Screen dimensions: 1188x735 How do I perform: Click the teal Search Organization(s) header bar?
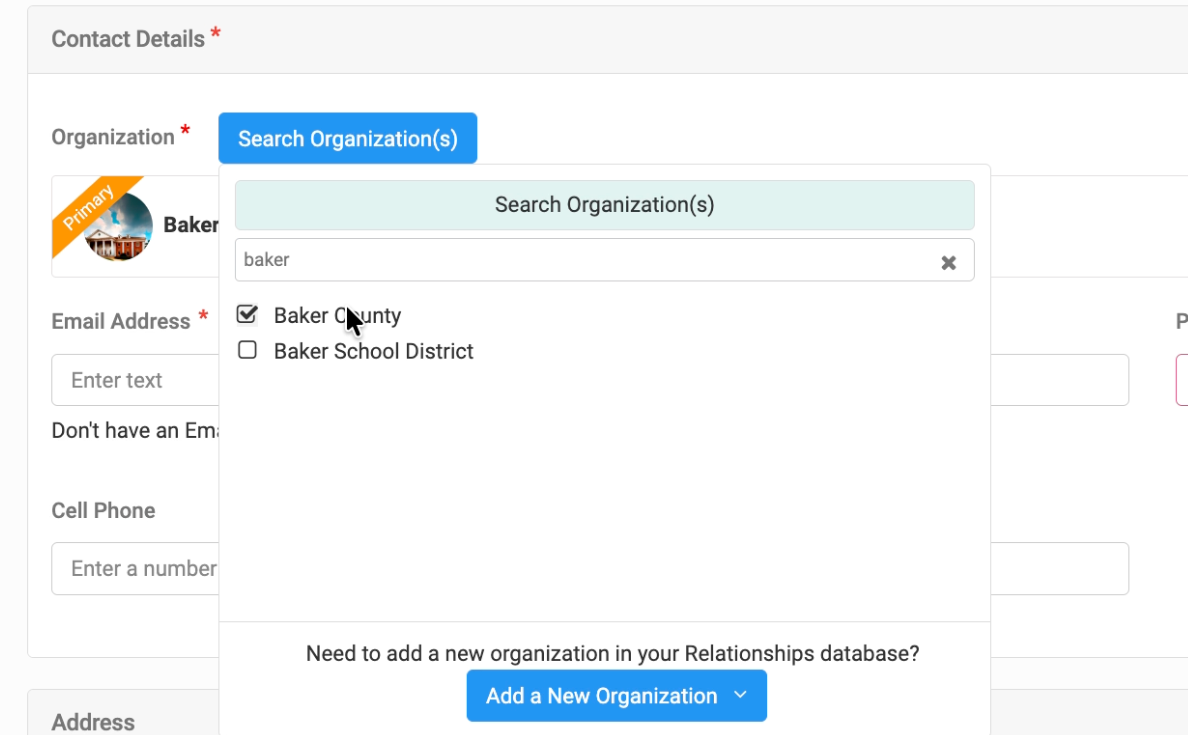[x=604, y=205]
